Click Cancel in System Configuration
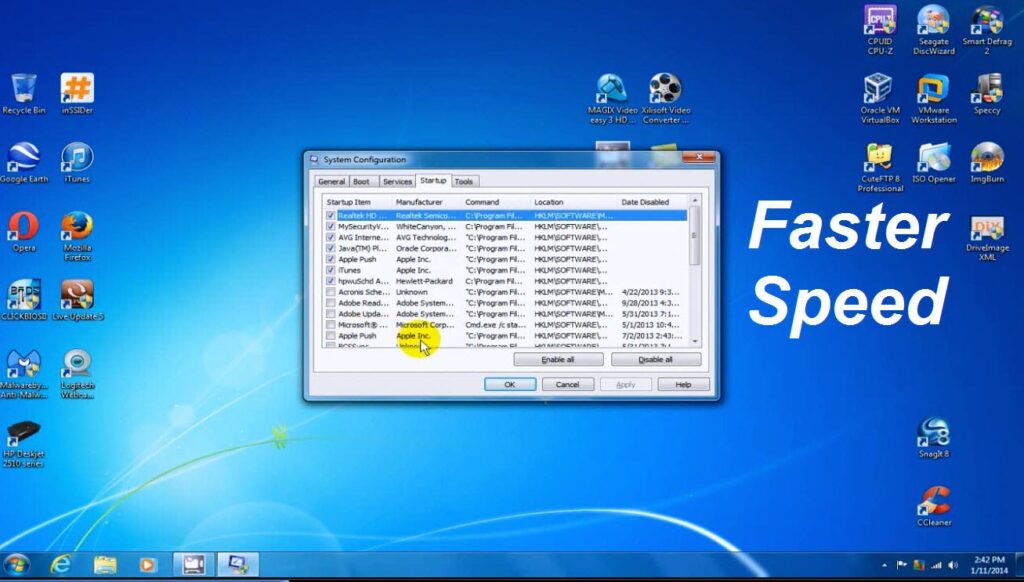Screen dimensions: 1024x582 click(568, 385)
